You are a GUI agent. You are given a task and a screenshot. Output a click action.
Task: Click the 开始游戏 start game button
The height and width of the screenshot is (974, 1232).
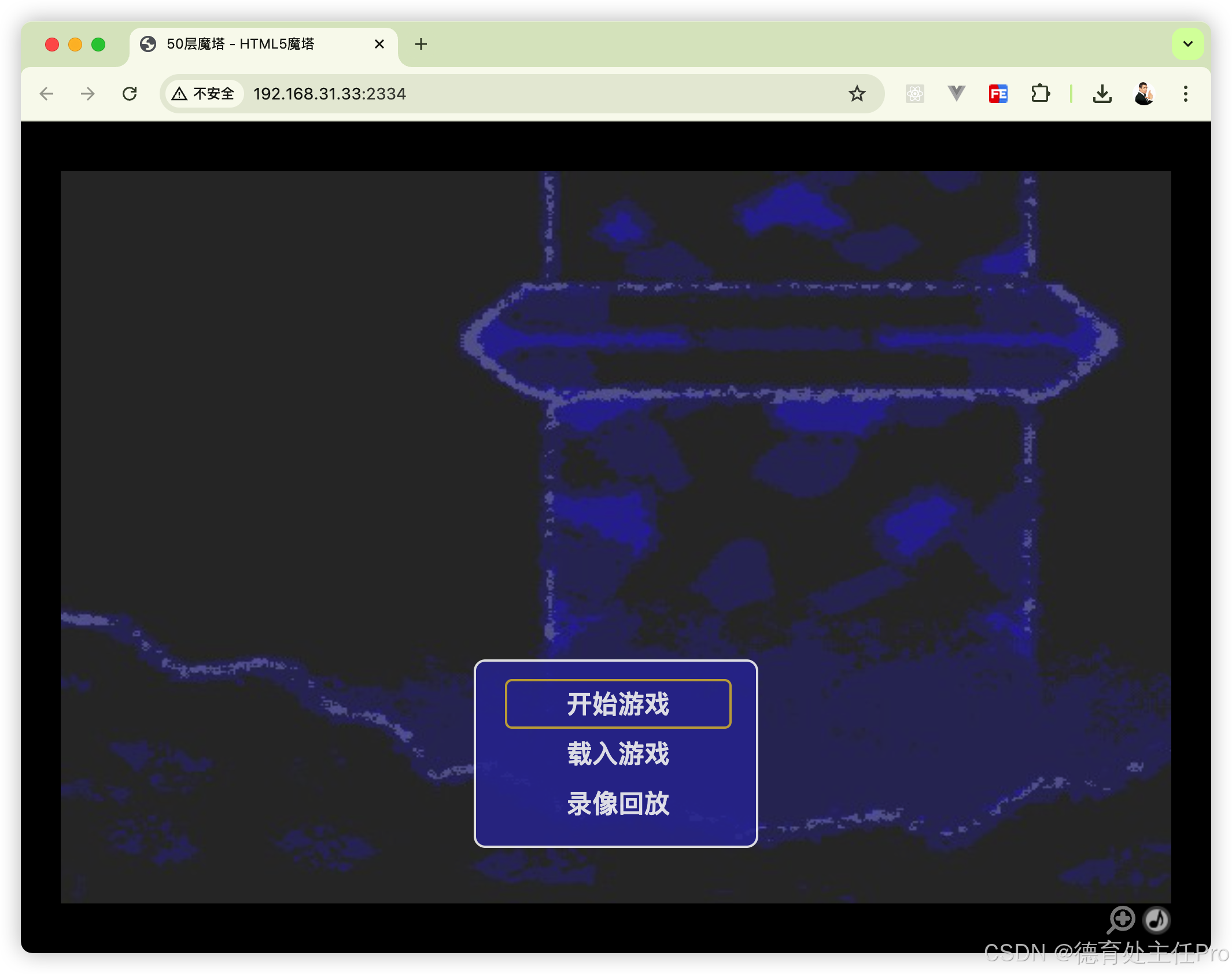[618, 704]
